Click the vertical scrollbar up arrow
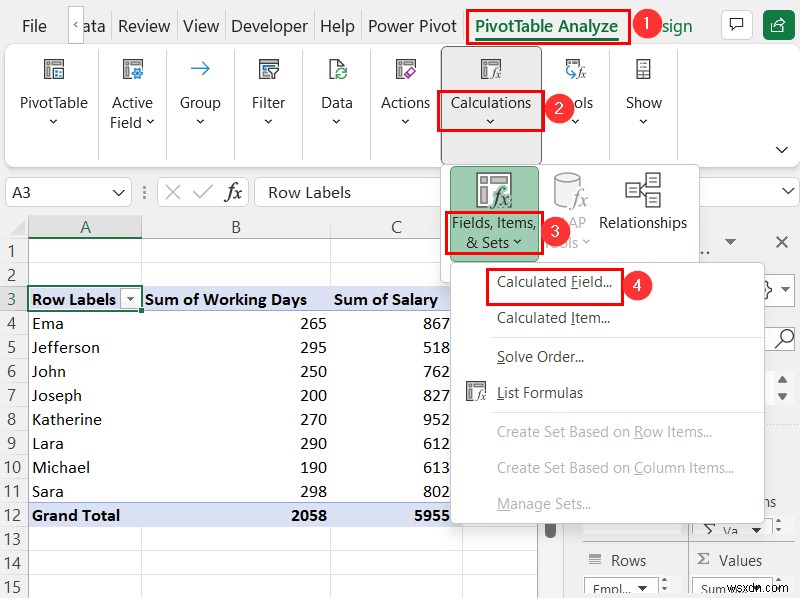Screen dimensions: 800x598 tap(783, 378)
